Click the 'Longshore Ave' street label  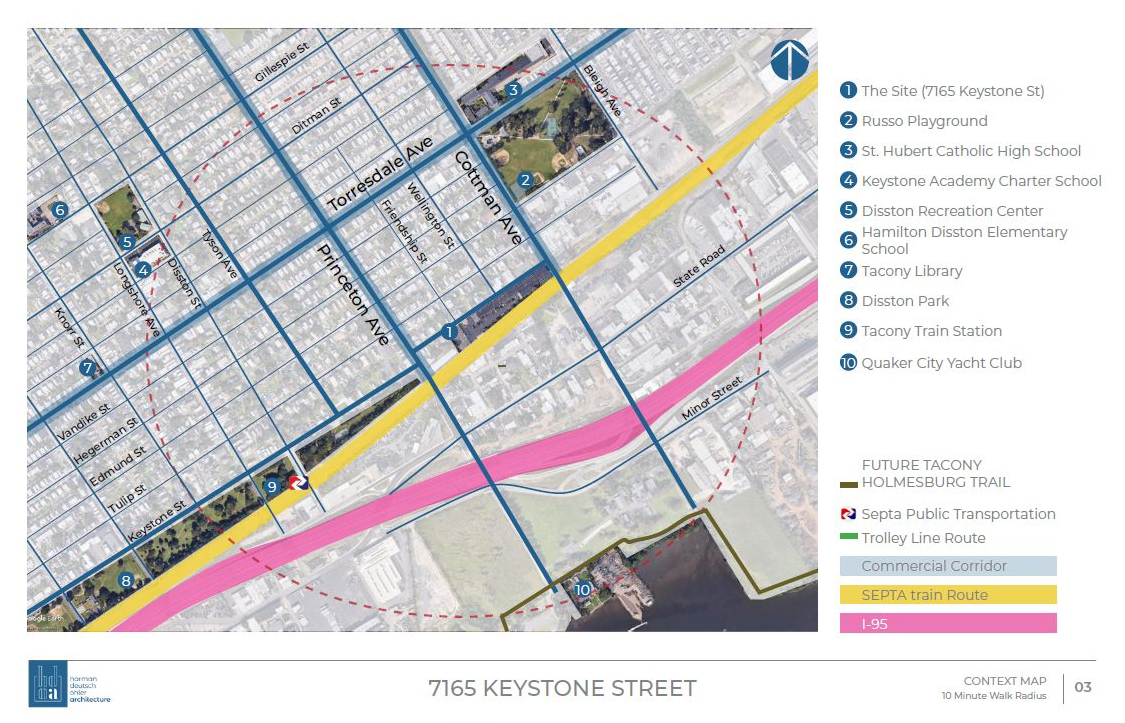click(x=136, y=300)
